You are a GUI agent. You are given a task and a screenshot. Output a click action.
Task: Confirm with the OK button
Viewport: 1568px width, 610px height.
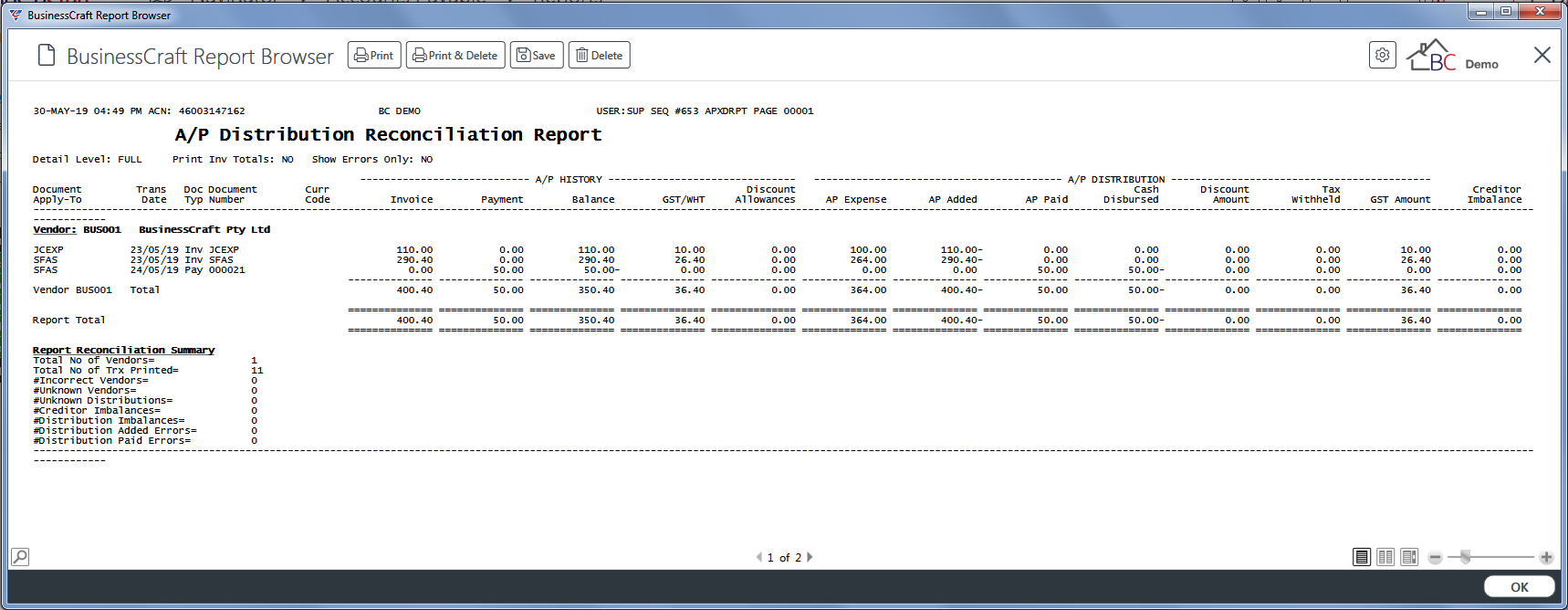1520,587
